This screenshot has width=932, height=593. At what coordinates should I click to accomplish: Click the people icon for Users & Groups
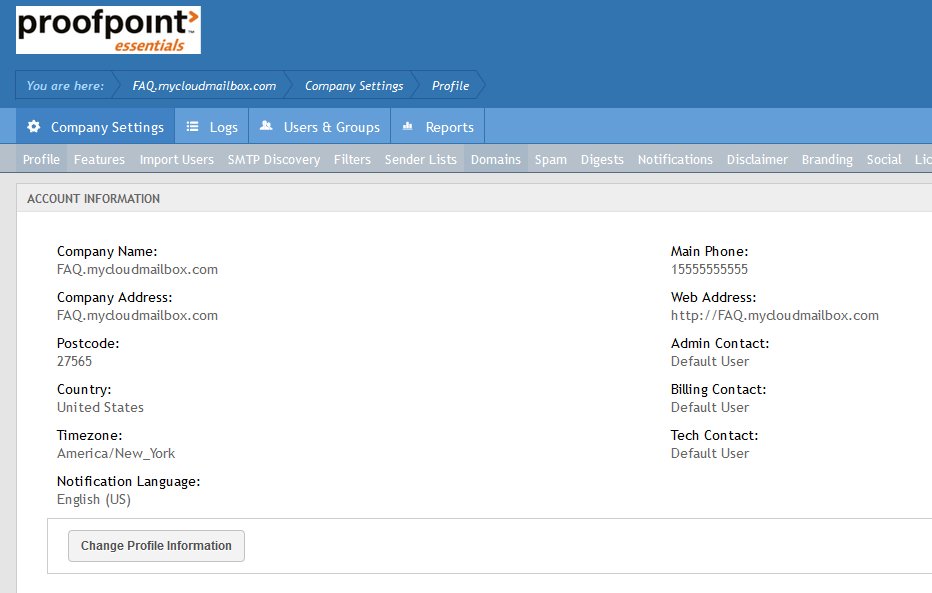pyautogui.click(x=265, y=126)
